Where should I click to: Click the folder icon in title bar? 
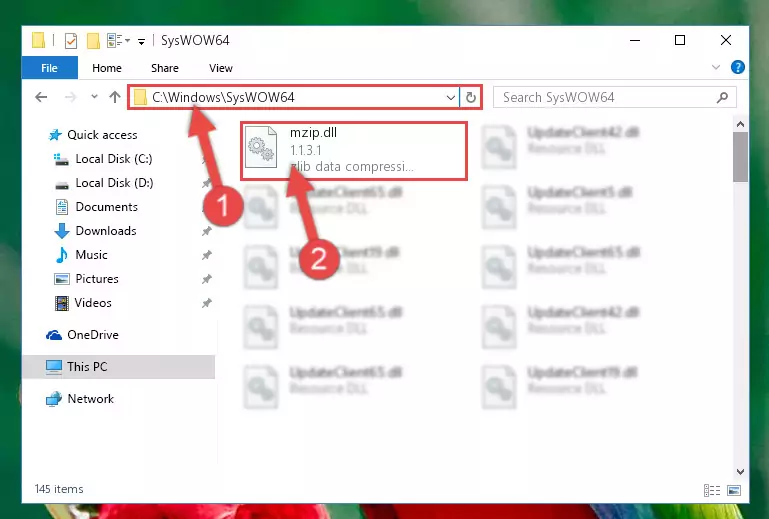point(39,40)
